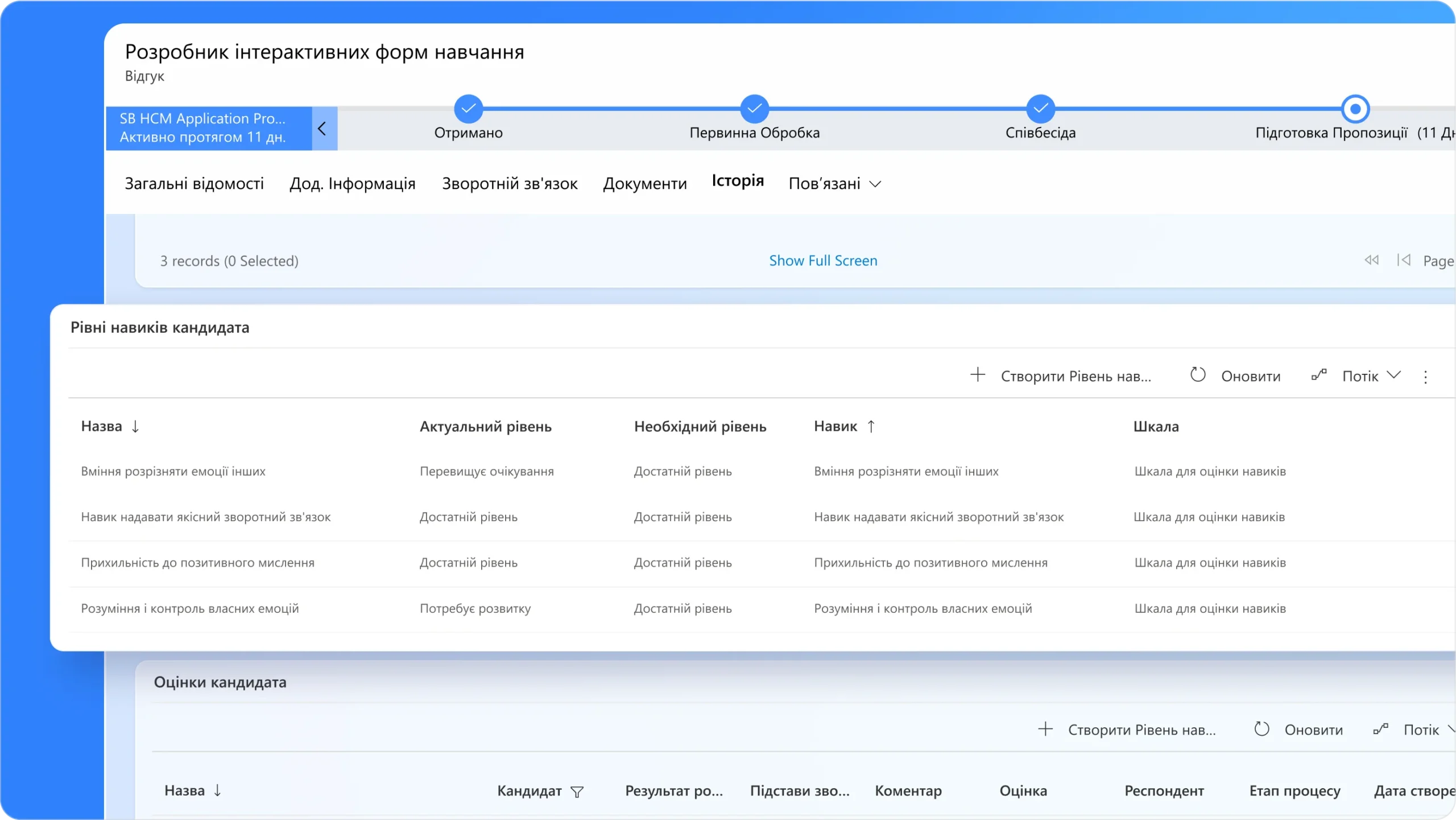
Task: Click refresh icon Оновити in skills panel
Action: (x=1198, y=375)
